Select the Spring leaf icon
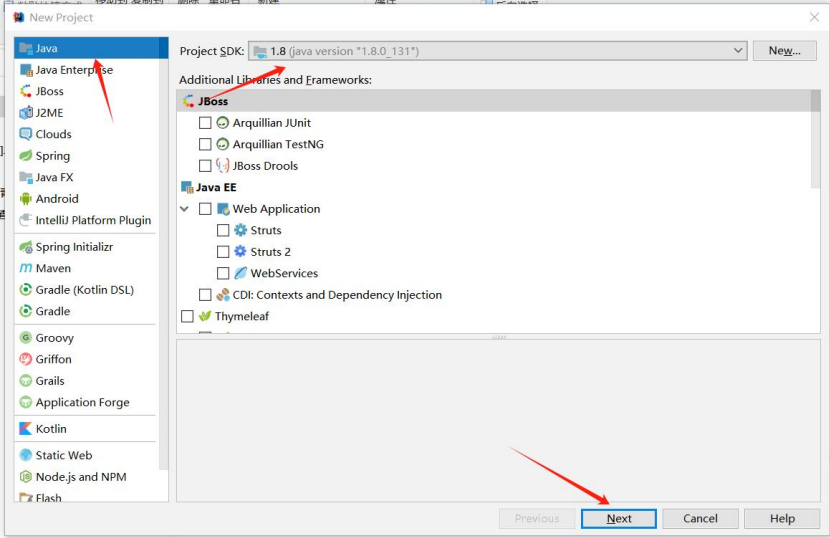Viewport: 830px width, 538px height. pyautogui.click(x=25, y=156)
